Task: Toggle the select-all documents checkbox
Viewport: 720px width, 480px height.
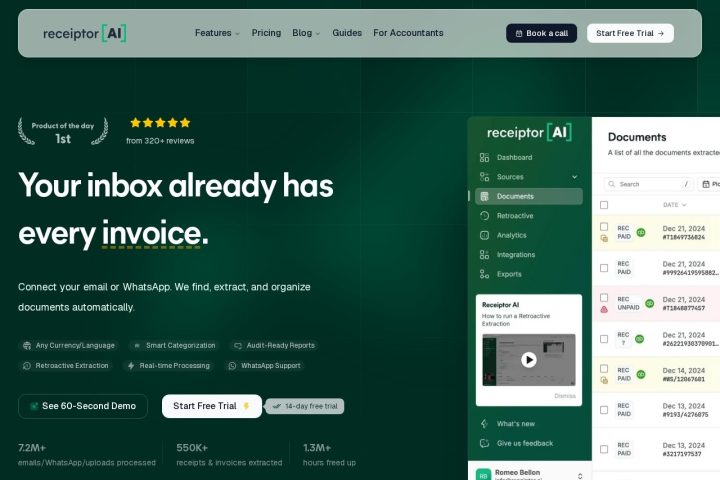Action: (x=604, y=205)
